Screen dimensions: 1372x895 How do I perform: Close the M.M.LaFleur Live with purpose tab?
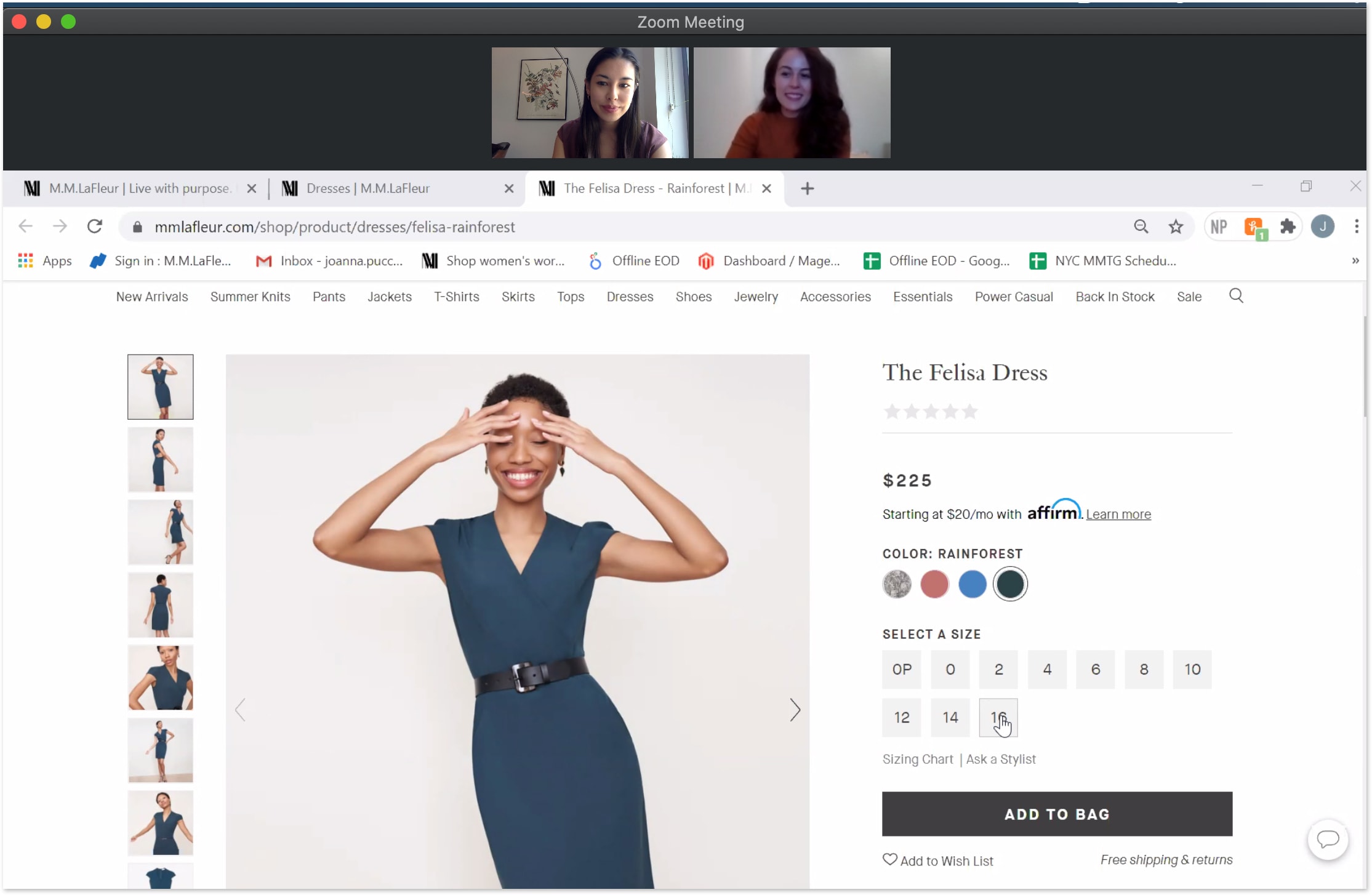pos(251,188)
